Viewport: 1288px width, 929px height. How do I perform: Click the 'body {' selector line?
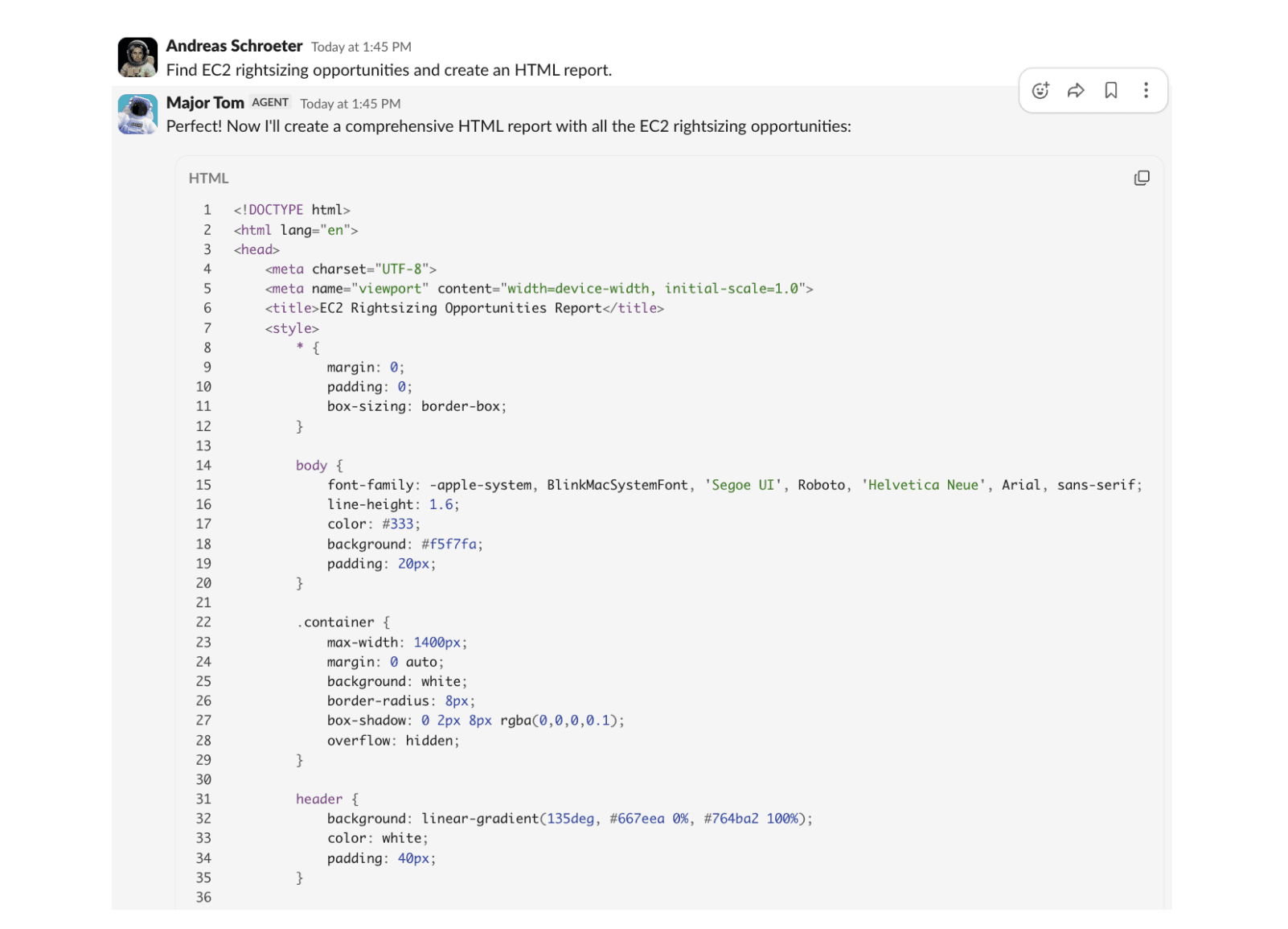pyautogui.click(x=319, y=465)
